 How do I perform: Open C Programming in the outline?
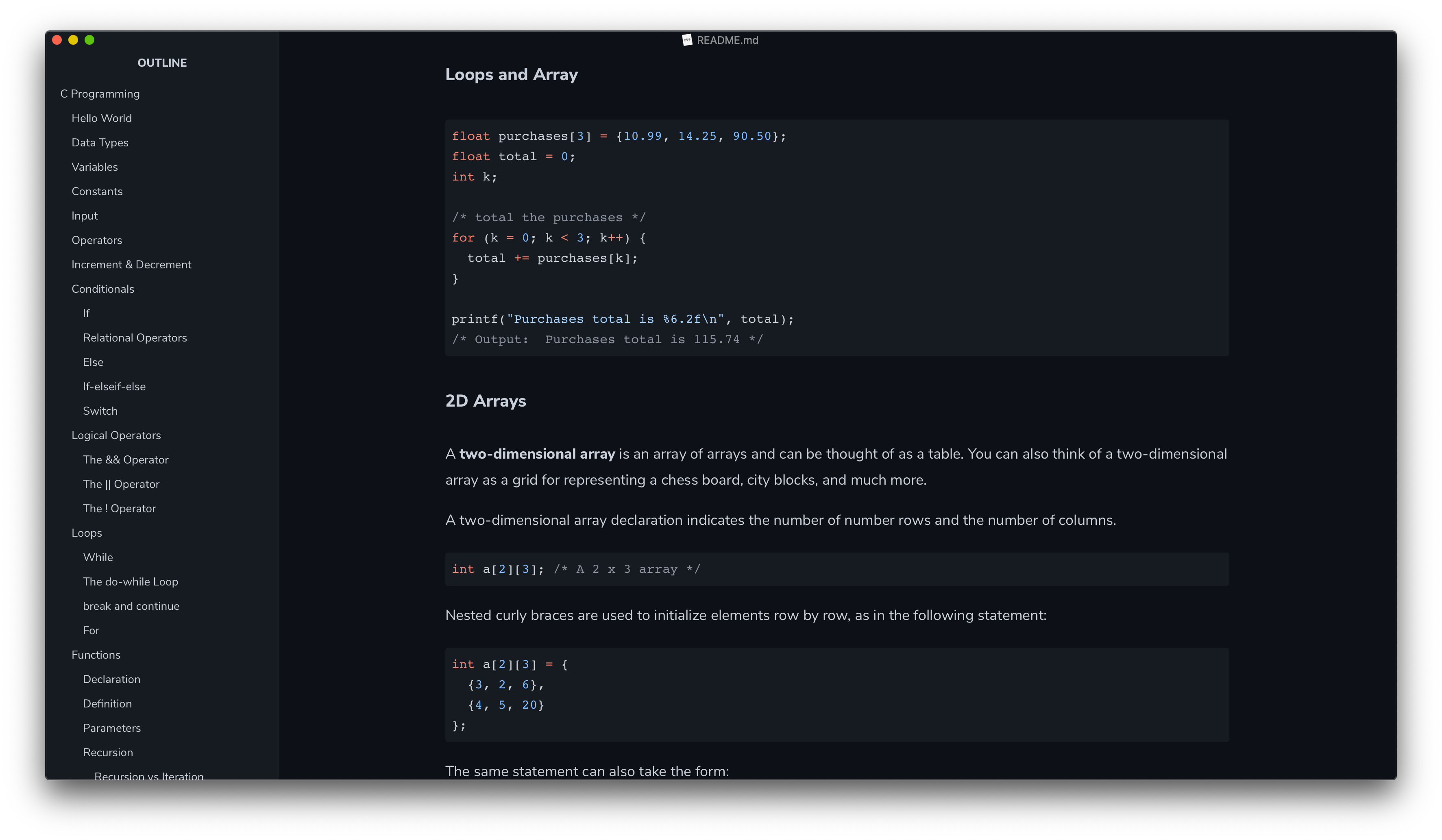click(x=100, y=94)
